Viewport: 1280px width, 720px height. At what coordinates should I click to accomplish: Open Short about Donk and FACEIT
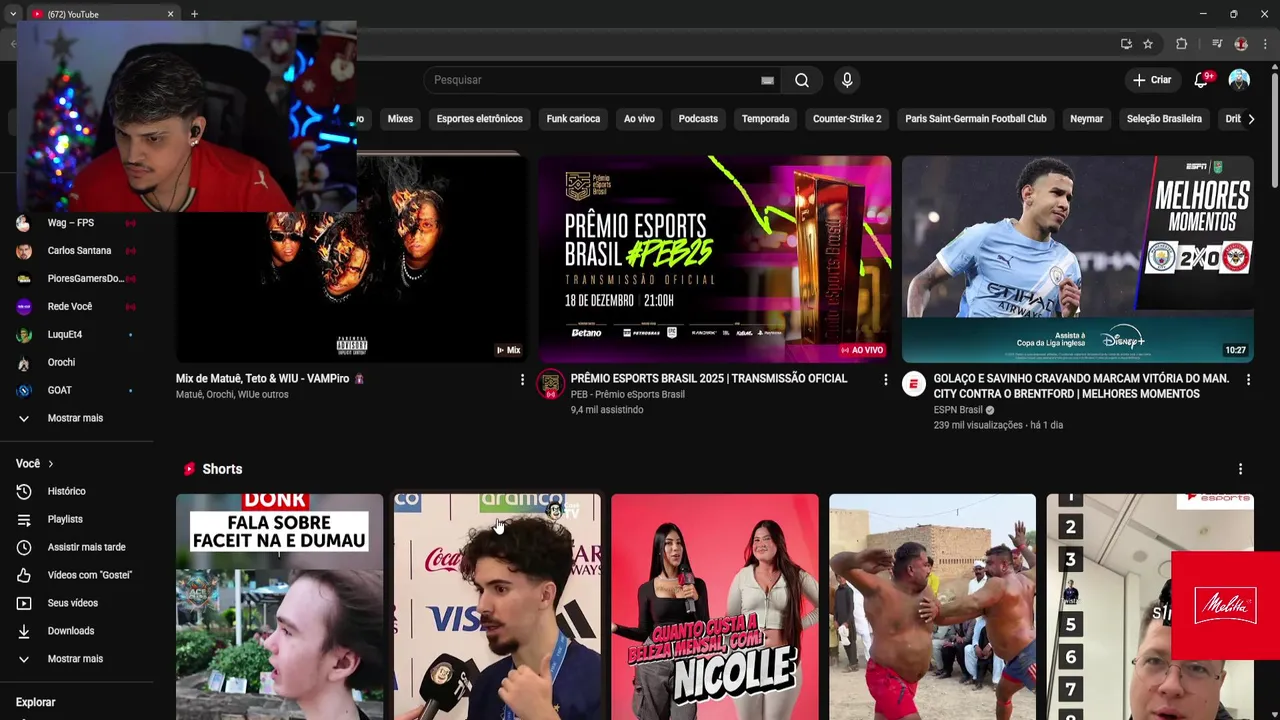pyautogui.click(x=279, y=606)
